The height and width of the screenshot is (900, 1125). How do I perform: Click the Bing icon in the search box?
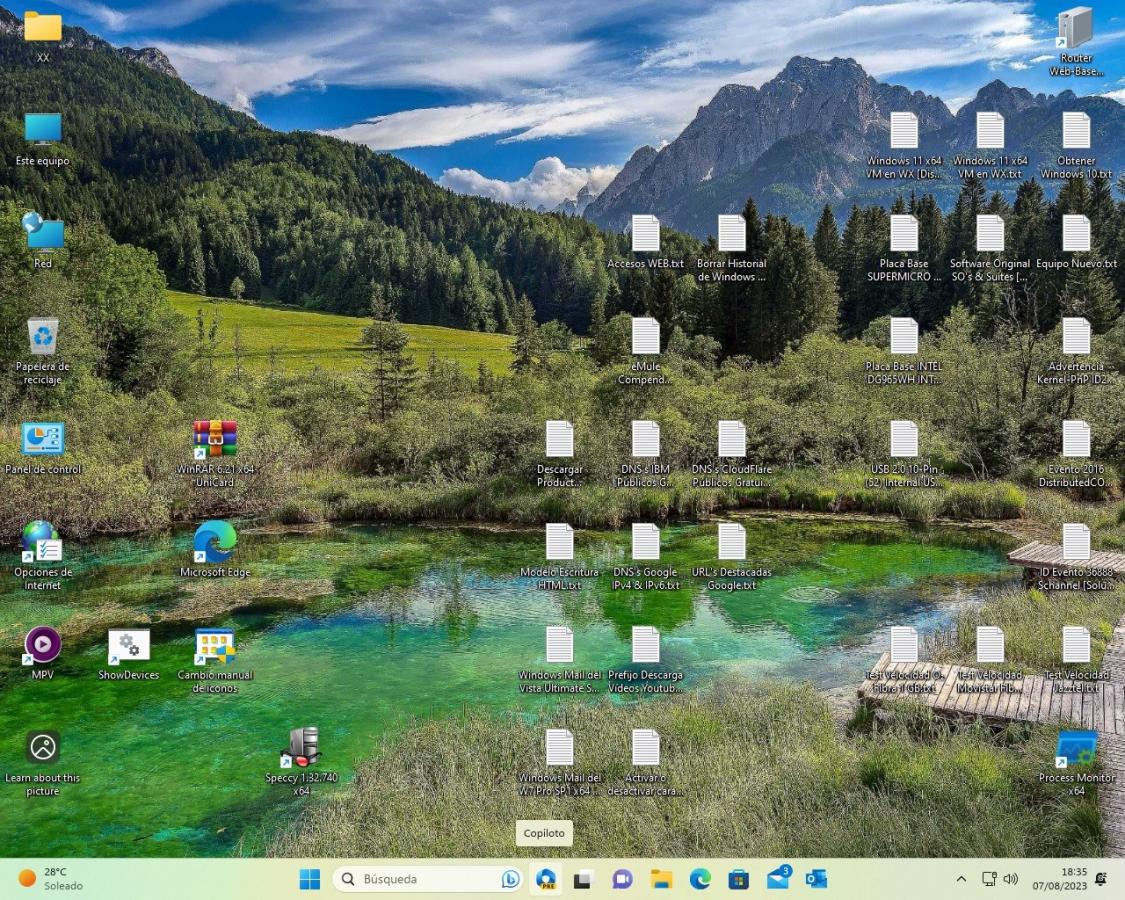tap(510, 879)
